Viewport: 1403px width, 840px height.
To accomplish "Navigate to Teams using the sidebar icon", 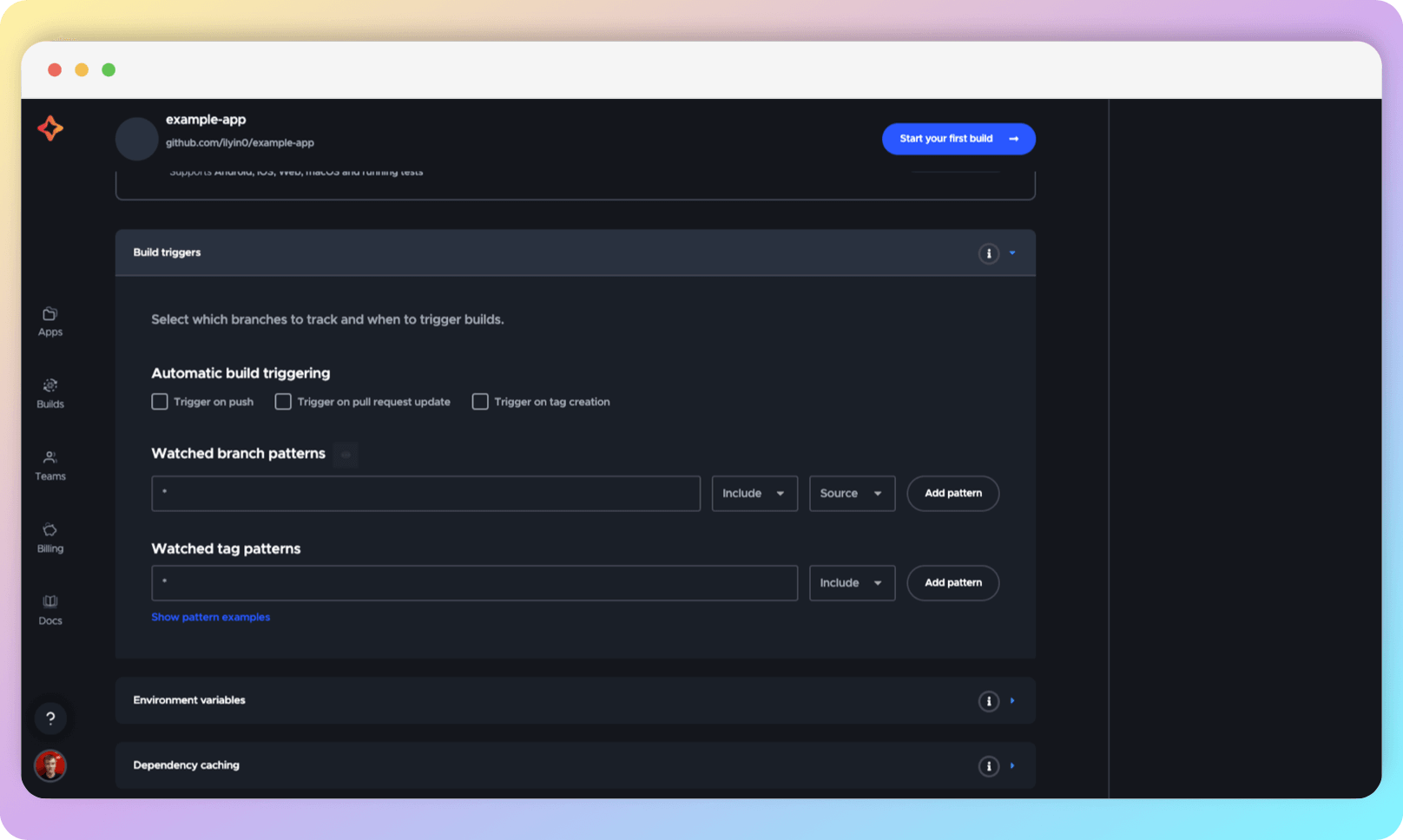I will pos(49,464).
